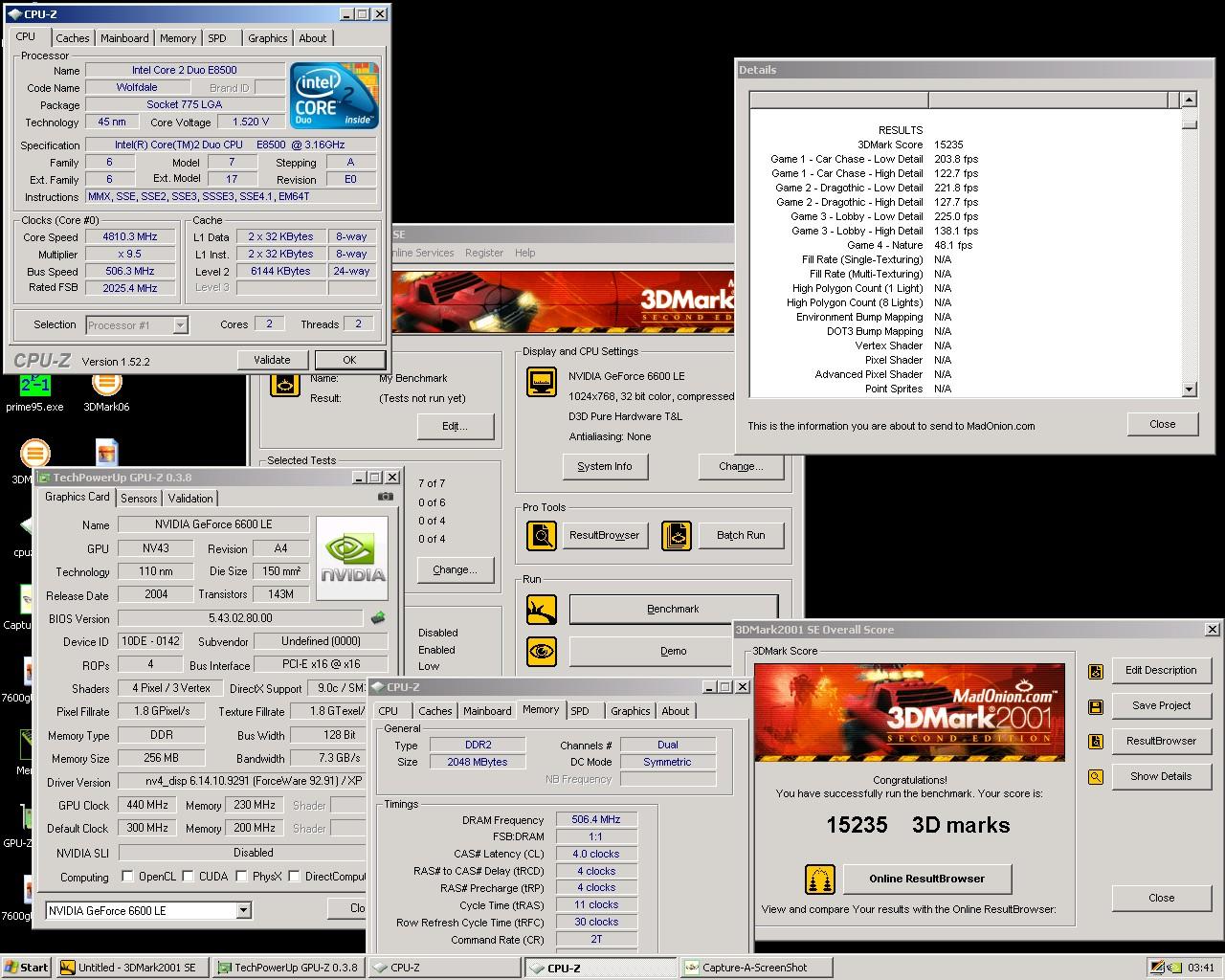Open the Mainboard tab in top CPU-Z

pyautogui.click(x=124, y=38)
